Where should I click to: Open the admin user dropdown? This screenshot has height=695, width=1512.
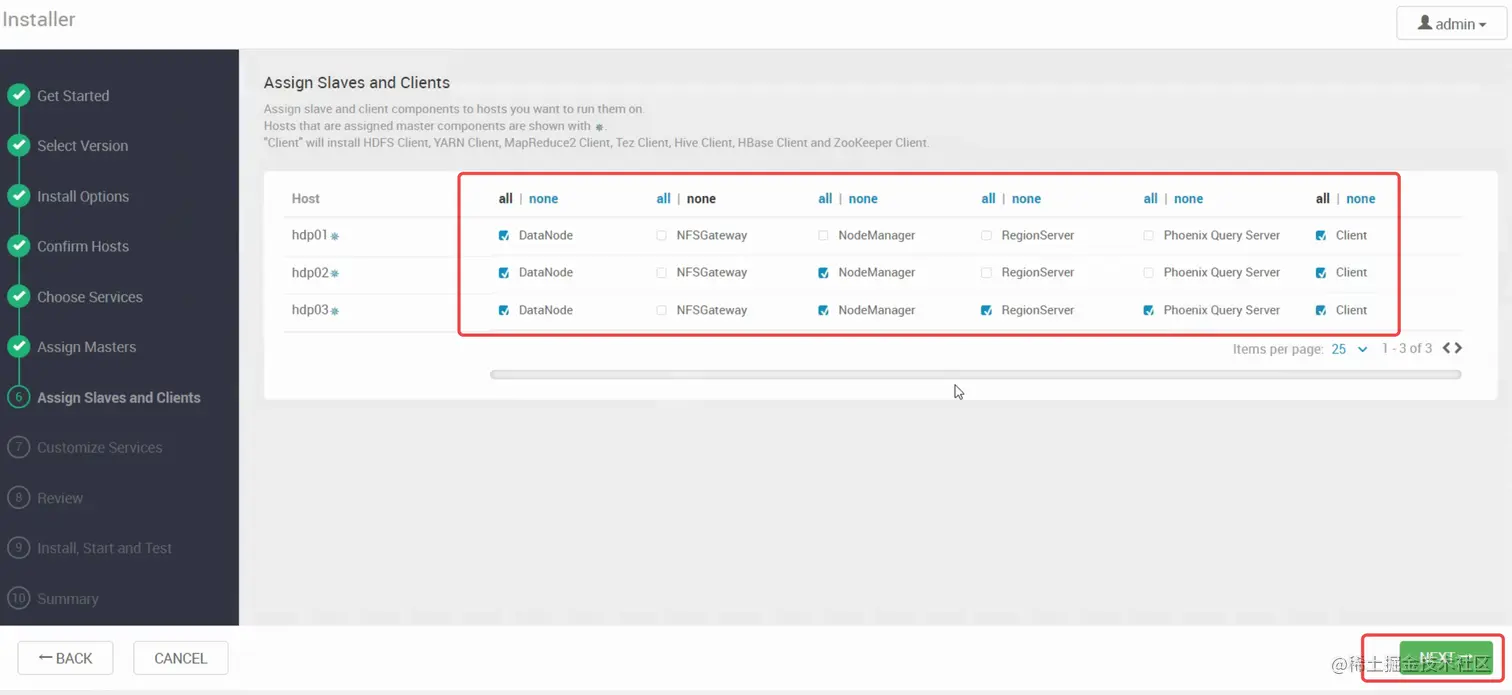point(1451,24)
